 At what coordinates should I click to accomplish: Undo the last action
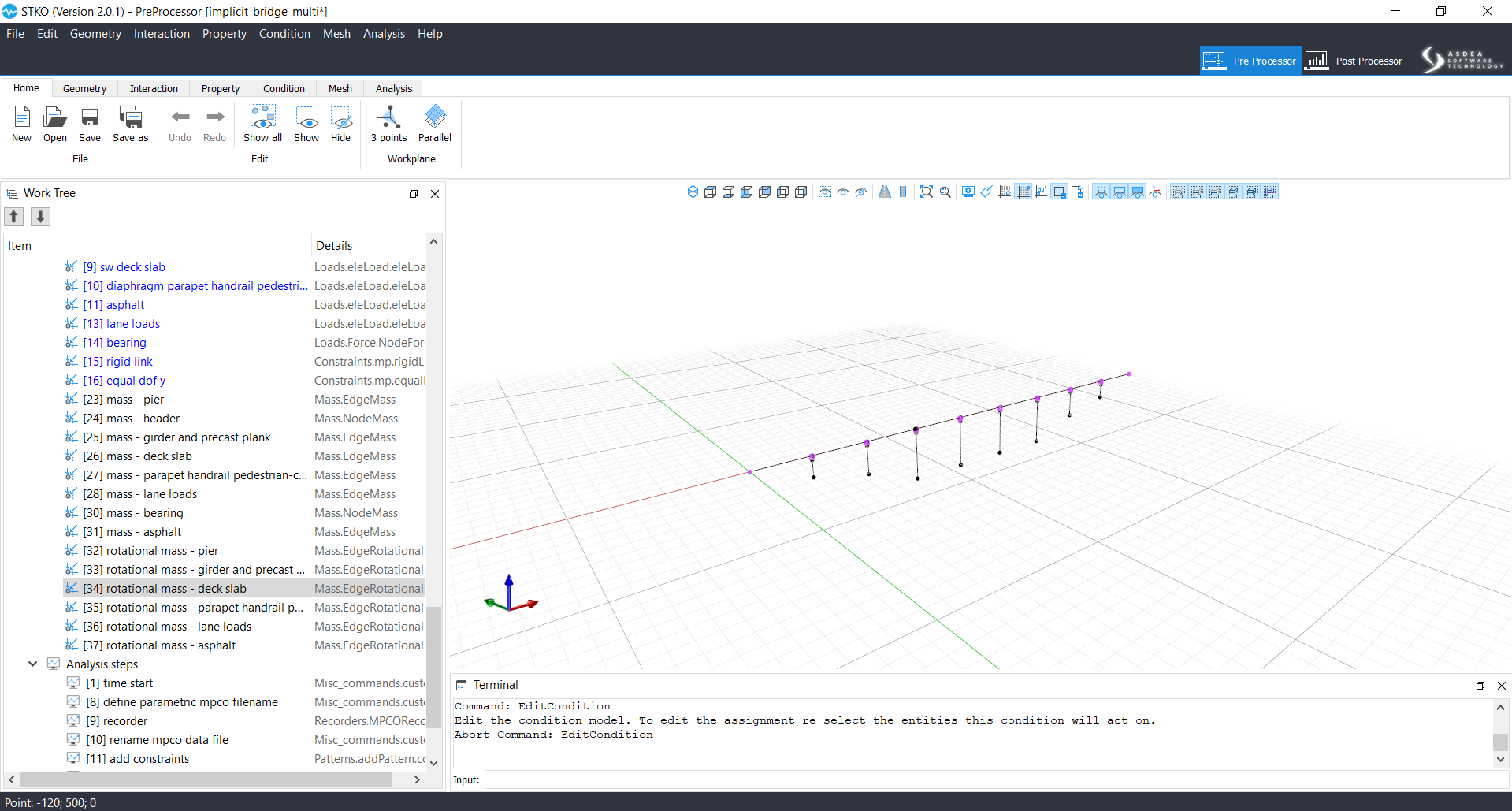(180, 124)
